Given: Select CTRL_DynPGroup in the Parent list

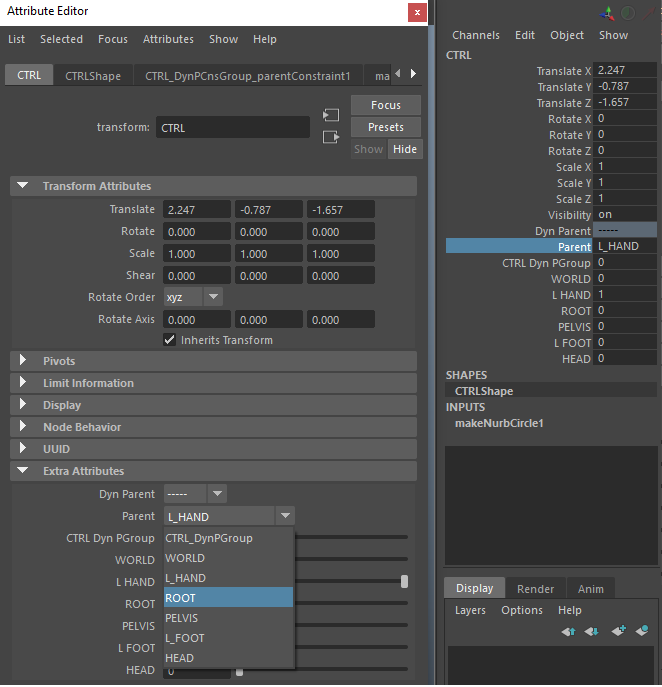Looking at the screenshot, I should [228, 538].
